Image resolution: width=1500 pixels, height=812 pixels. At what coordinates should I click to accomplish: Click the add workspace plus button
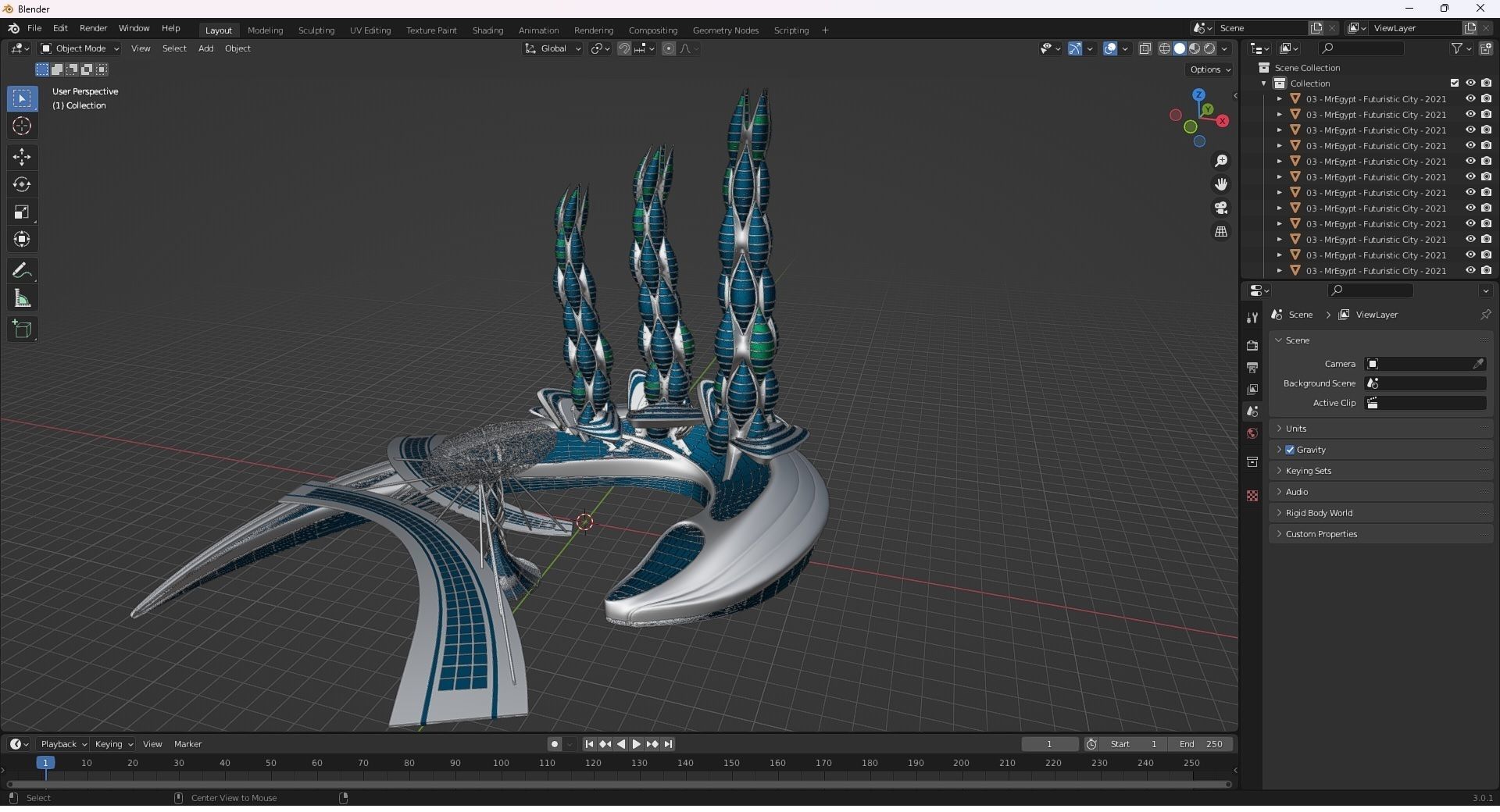[825, 30]
